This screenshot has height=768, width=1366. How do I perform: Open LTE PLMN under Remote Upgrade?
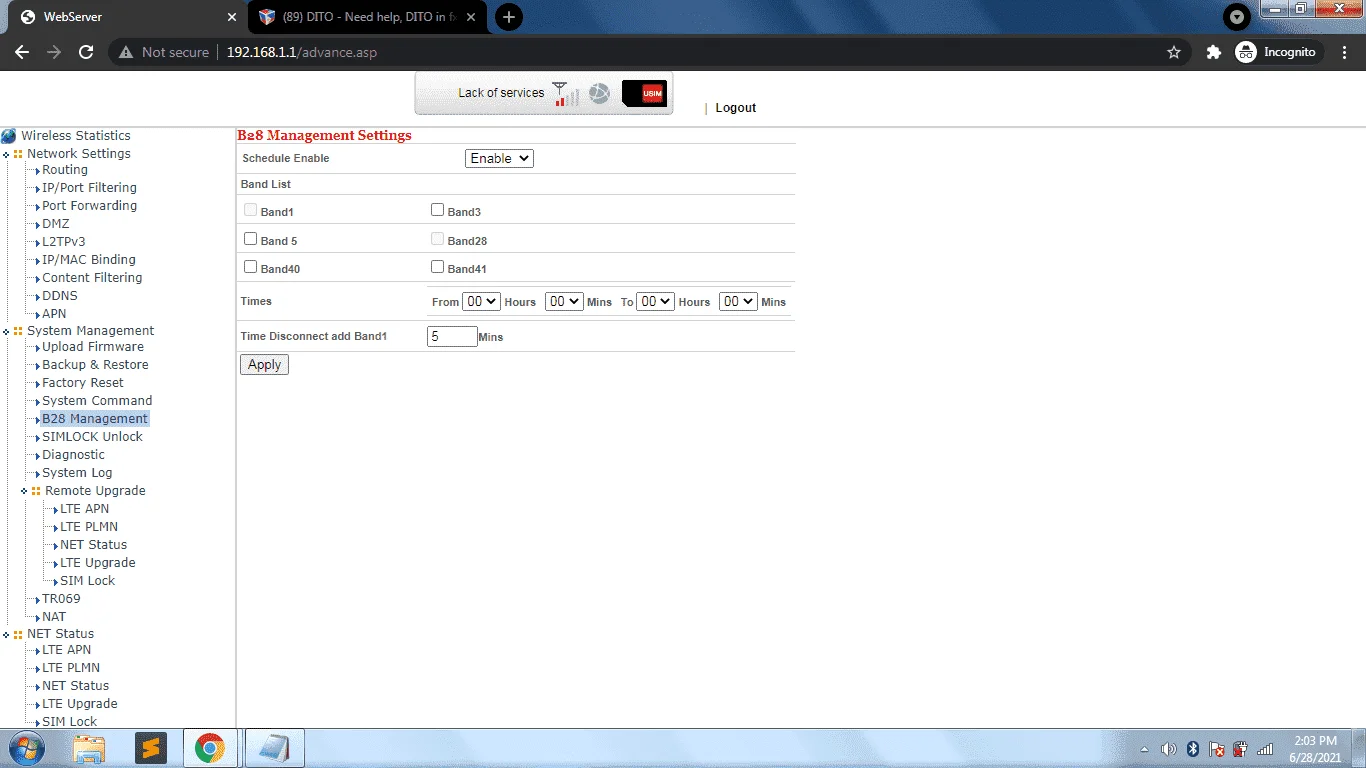point(89,527)
